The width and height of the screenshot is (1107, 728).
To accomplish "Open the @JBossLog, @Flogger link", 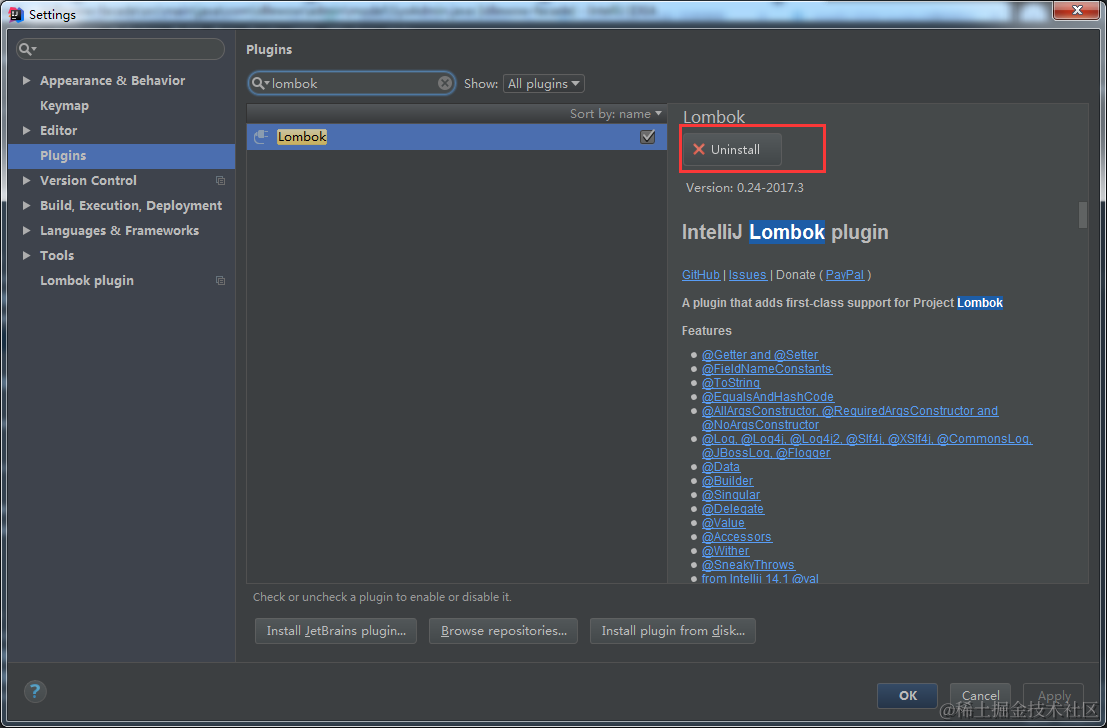I will [766, 453].
